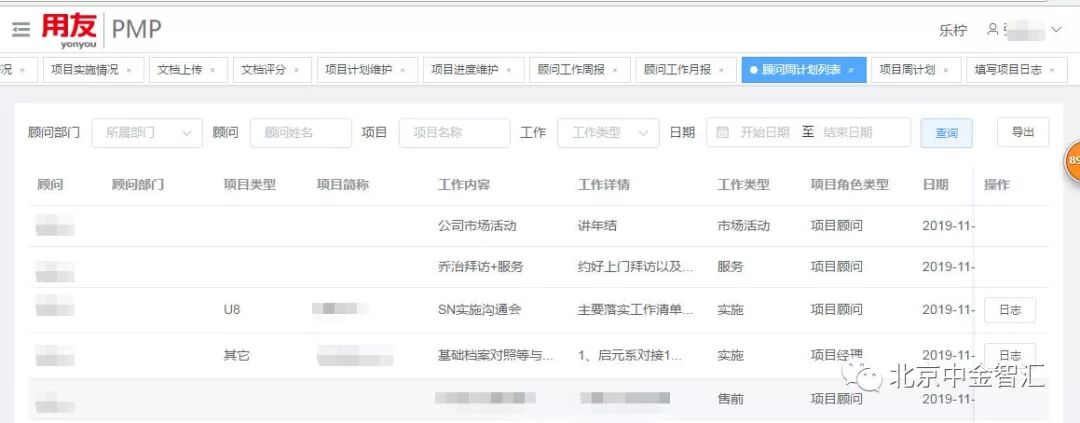Close the 文档评分 tab
1080x423 pixels.
point(296,70)
